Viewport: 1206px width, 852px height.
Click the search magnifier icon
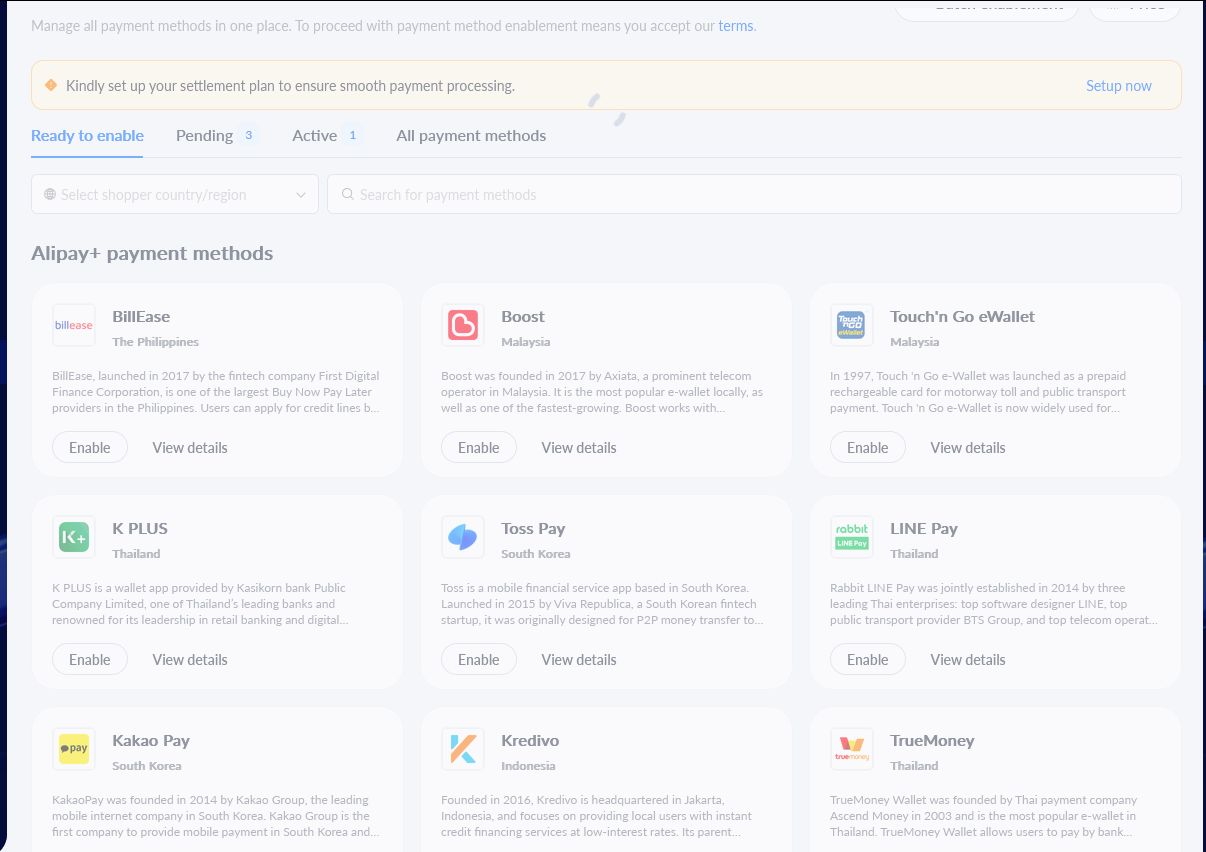coord(348,194)
